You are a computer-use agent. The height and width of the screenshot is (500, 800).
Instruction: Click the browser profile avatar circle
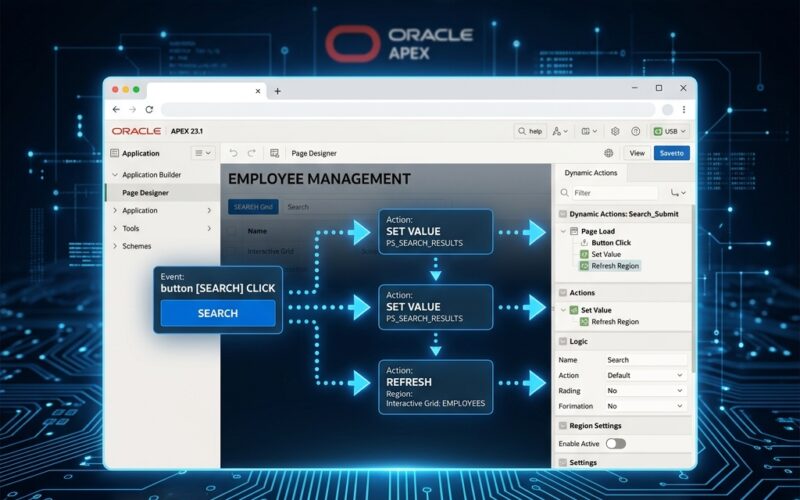(x=667, y=109)
